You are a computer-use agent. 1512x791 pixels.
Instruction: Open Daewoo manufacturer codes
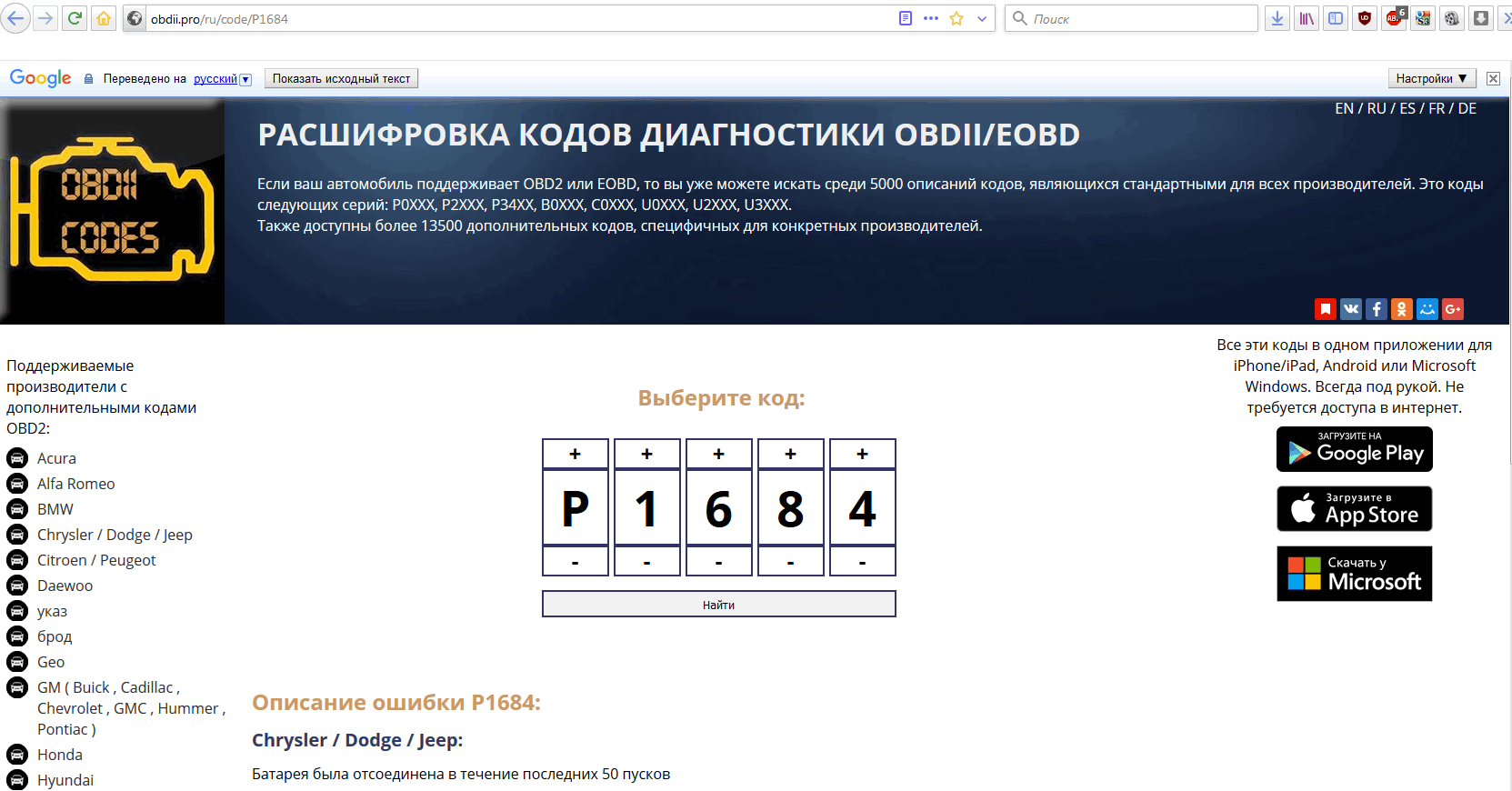(65, 586)
